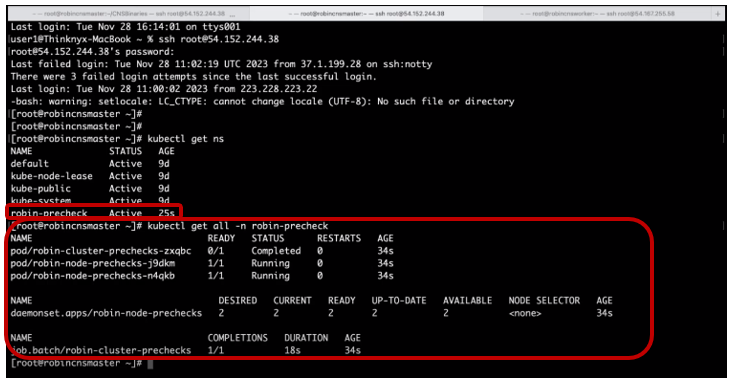Screen dimensions: 734x383
Task: Click the 'NODE SELECTOR' column header
Action: coord(544,301)
